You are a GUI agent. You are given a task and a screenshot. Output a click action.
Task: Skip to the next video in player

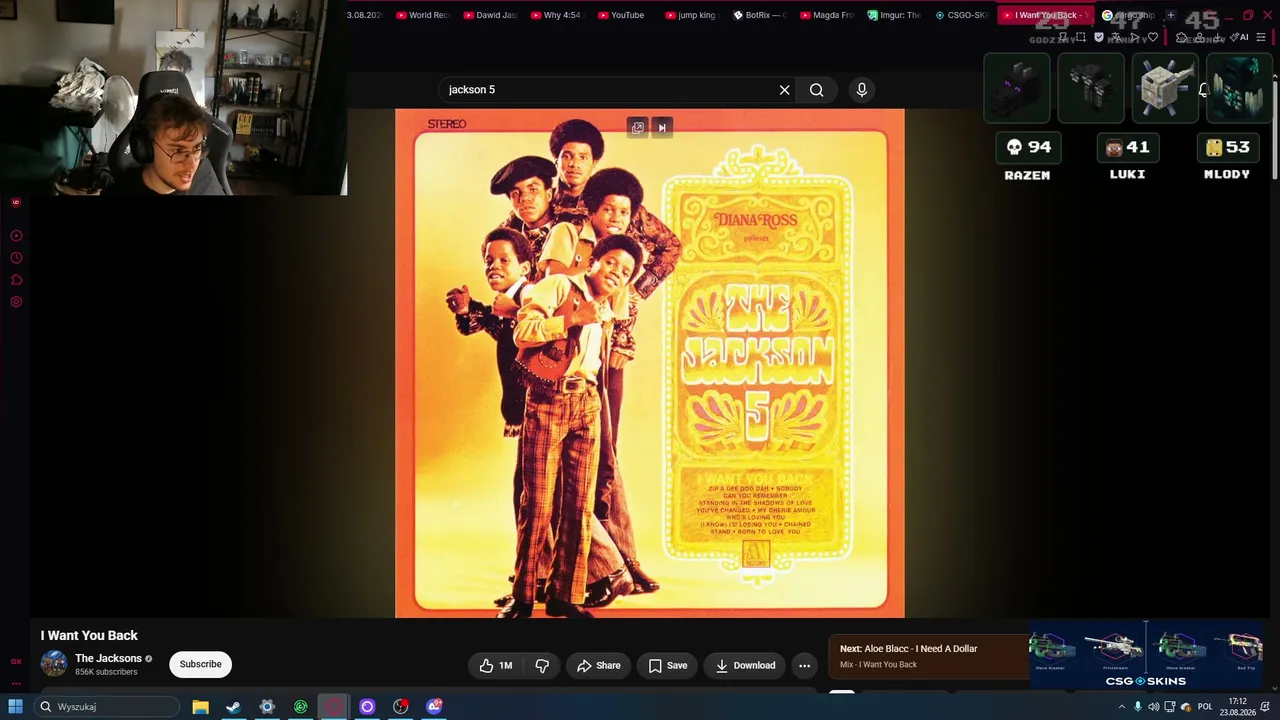point(662,127)
